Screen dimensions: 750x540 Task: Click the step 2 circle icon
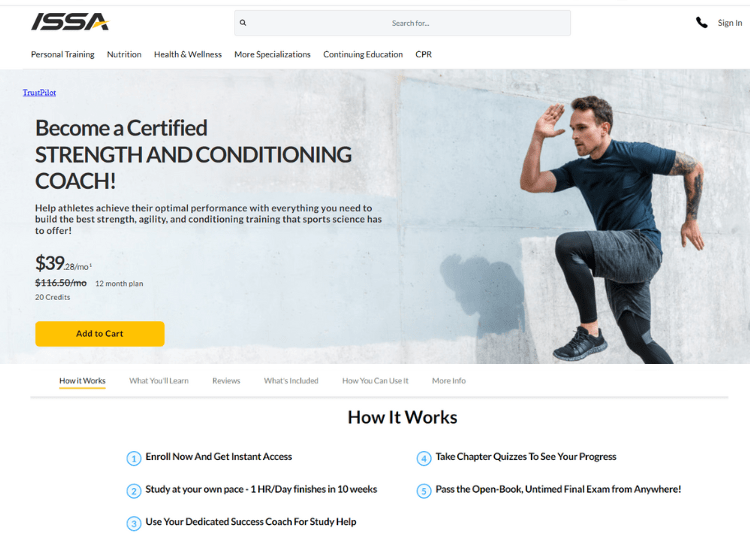click(x=134, y=491)
